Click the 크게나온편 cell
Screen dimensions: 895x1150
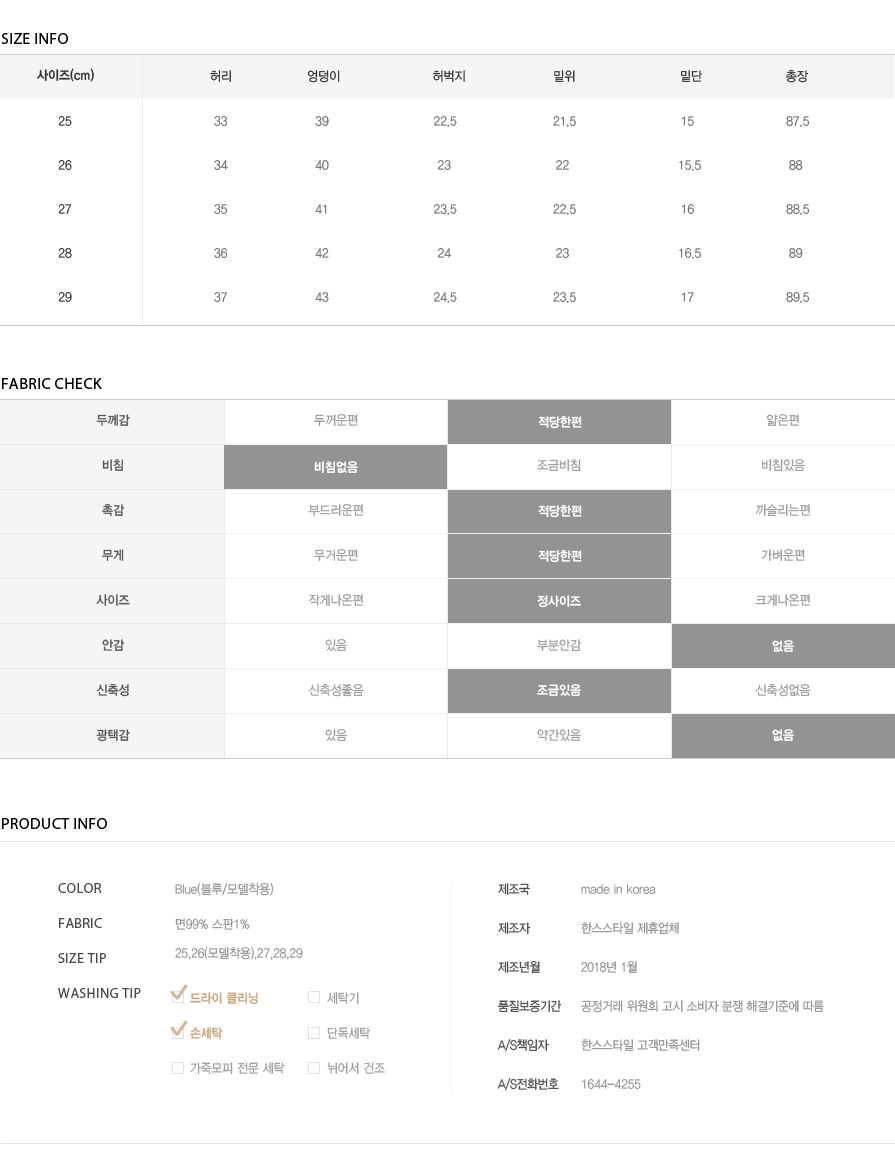click(x=783, y=600)
